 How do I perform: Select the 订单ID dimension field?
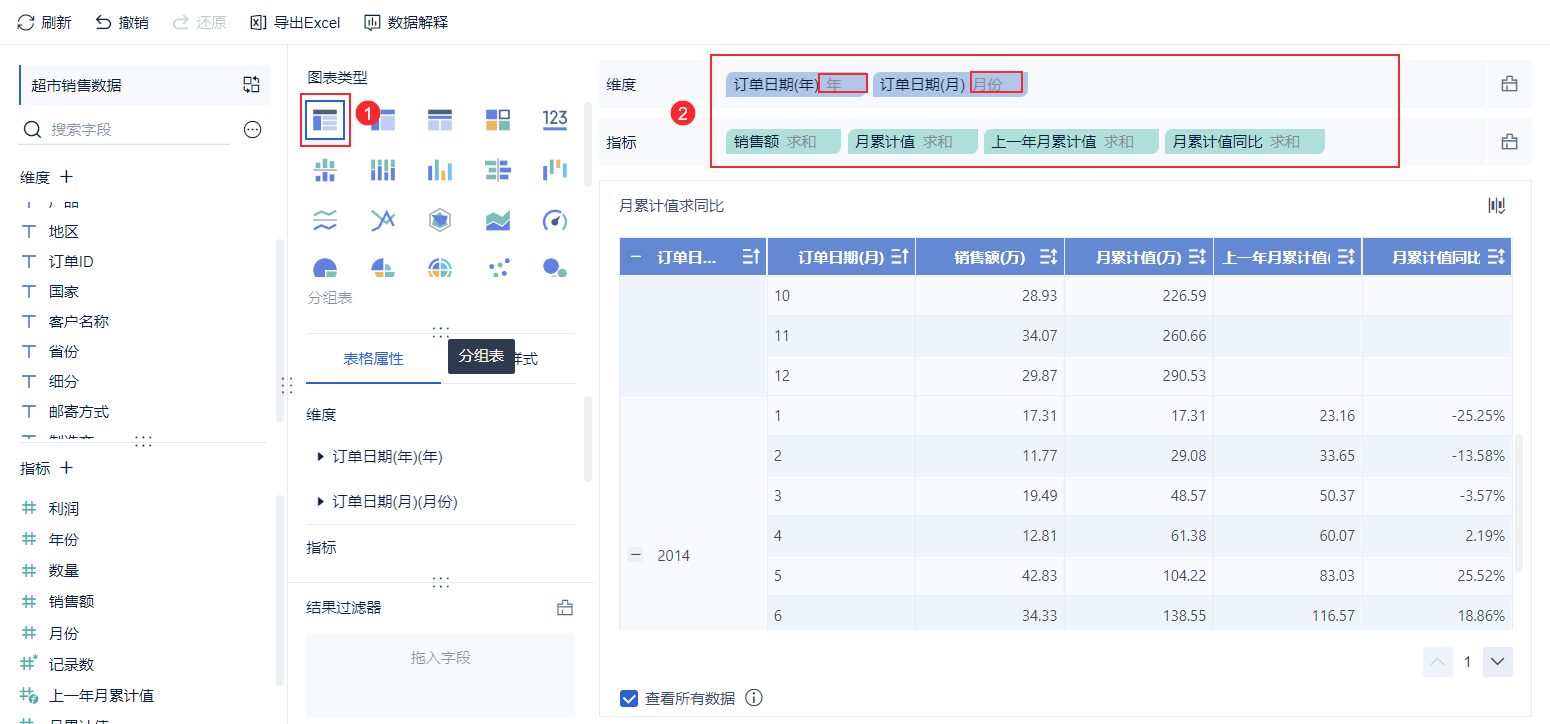(71, 262)
